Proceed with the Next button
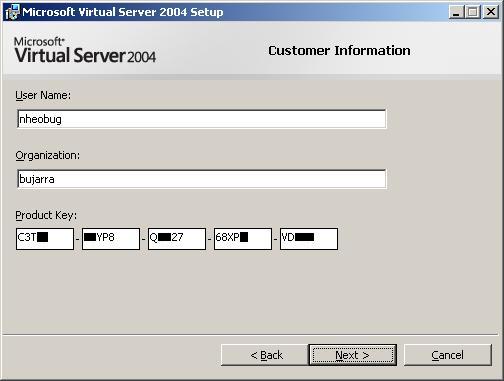The height and width of the screenshot is (381, 504). [353, 355]
